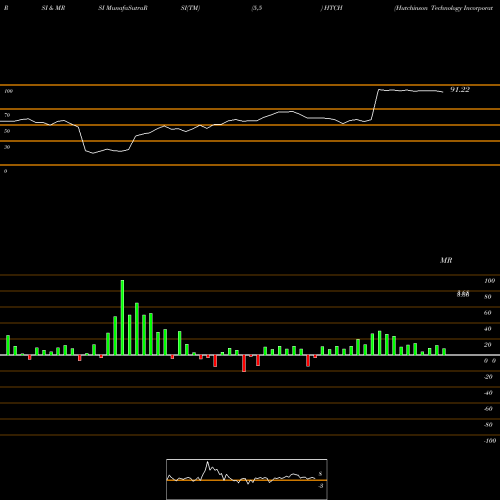This screenshot has height=500, width=500.
Task: Click the 'SI(TM)' header text
Action: [190, 8]
